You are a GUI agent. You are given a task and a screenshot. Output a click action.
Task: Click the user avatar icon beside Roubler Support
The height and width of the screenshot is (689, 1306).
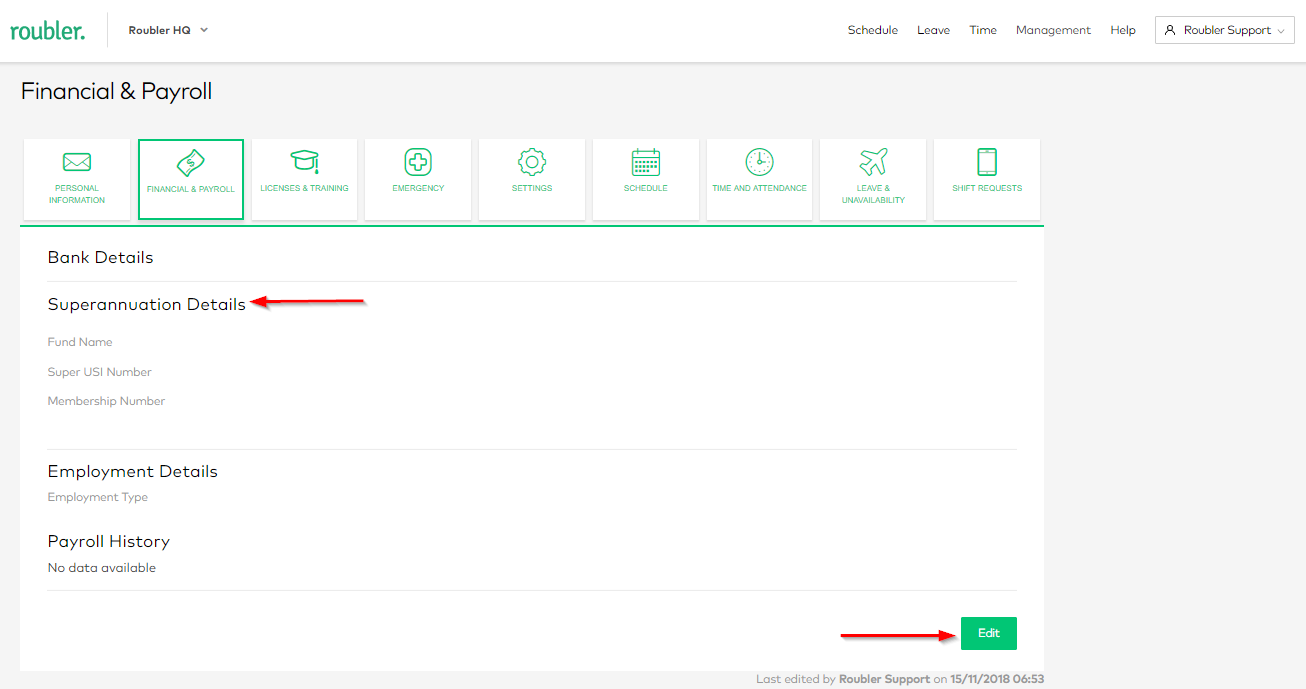[1170, 30]
